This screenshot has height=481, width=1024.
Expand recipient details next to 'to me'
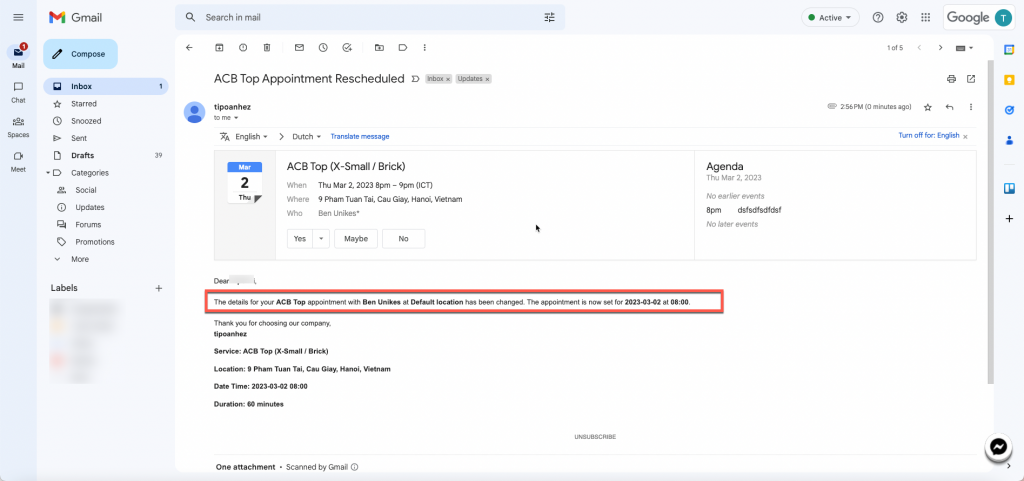(x=236, y=118)
